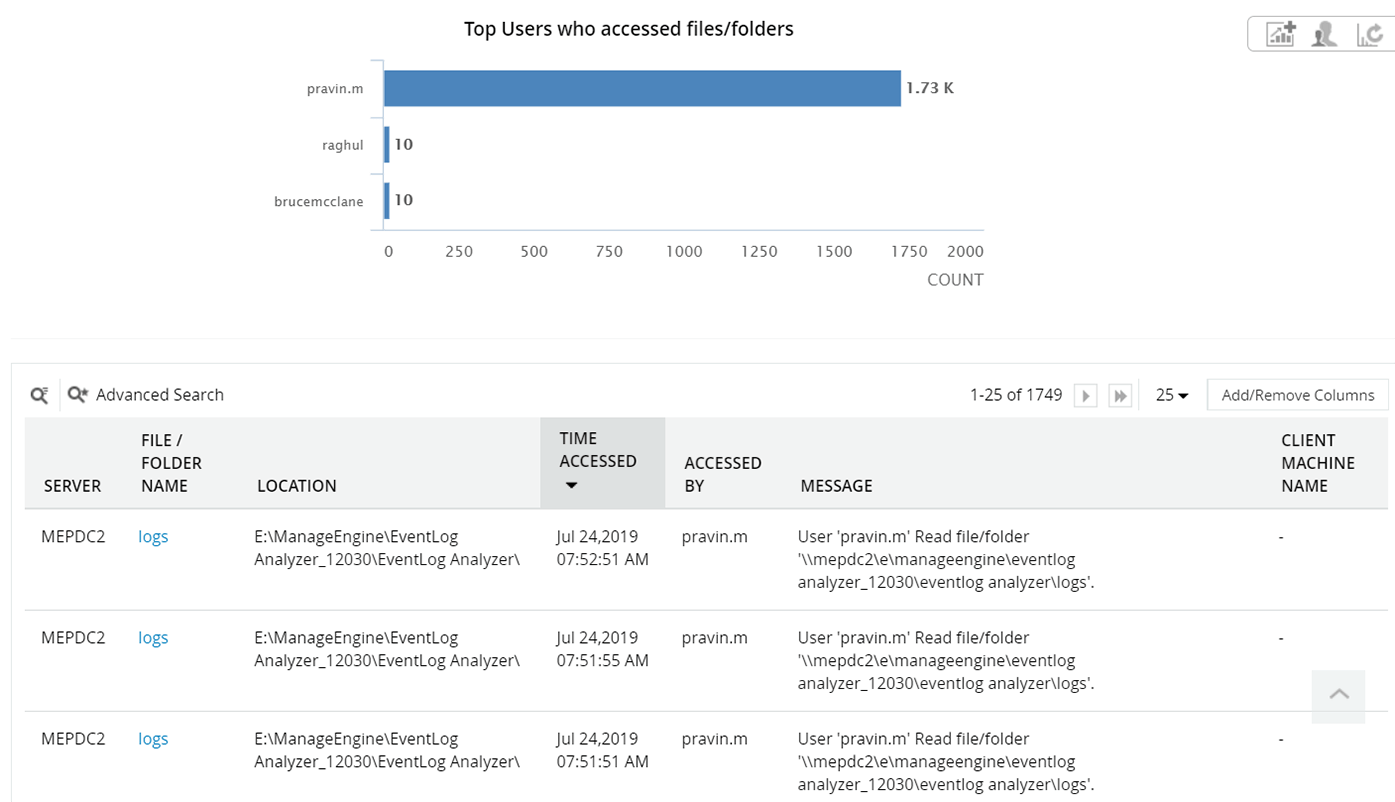The height and width of the screenshot is (802, 1395).
Task: Click the user silhouette icon at top right
Action: [x=1325, y=35]
